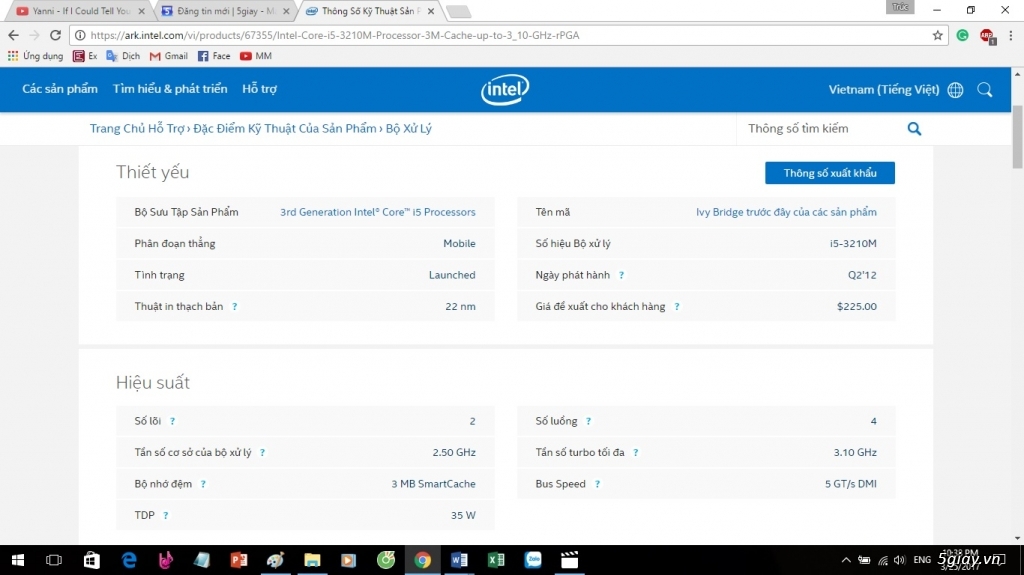Open Task View on taskbar

[x=54, y=560]
